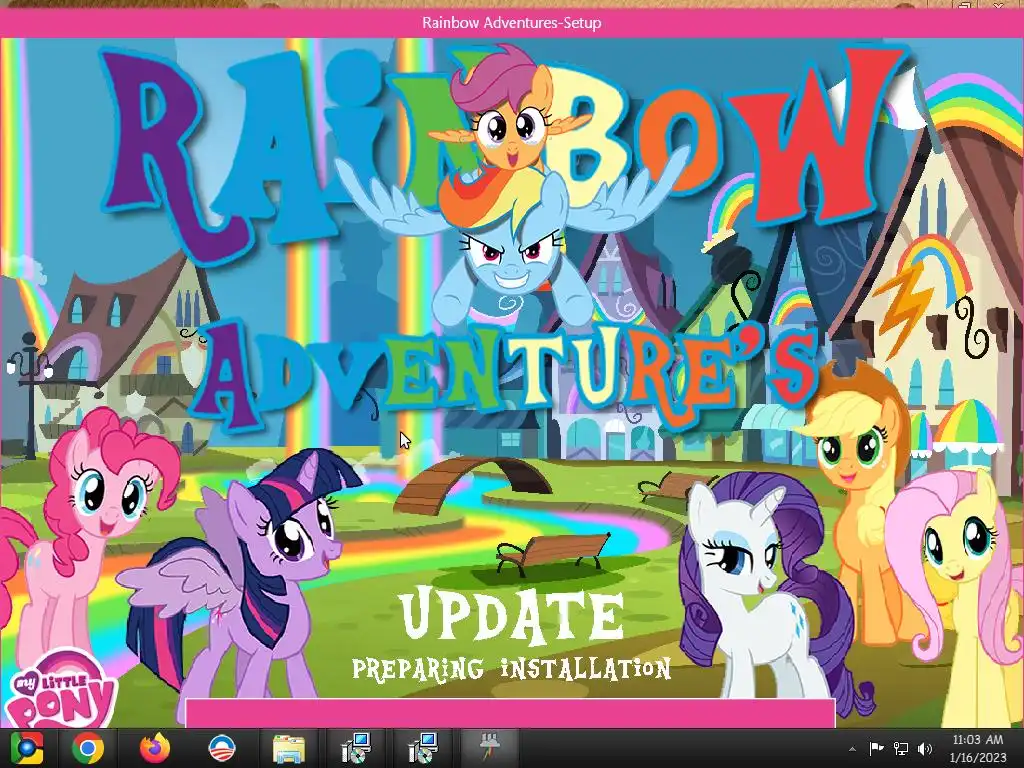Screen dimensions: 1024x768
Task: Show hidden system tray icons arrow
Action: (x=852, y=749)
